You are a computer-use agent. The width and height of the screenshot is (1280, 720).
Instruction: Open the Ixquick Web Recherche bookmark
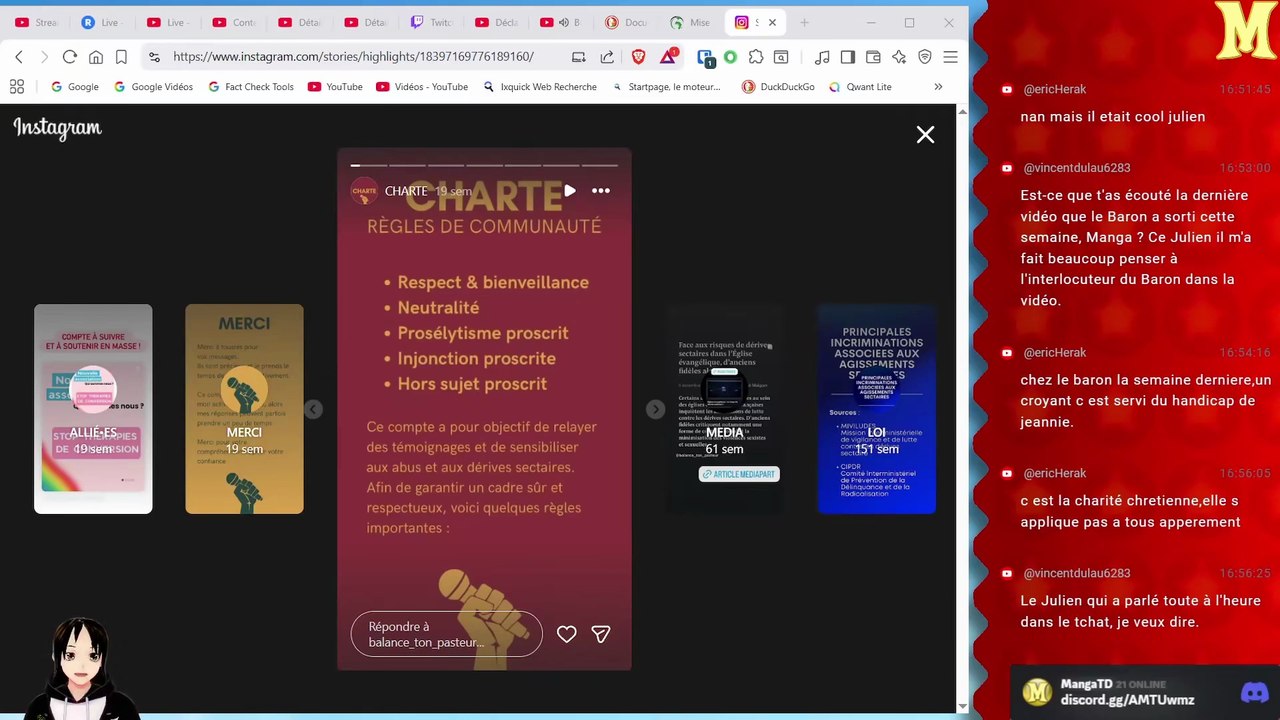(540, 87)
